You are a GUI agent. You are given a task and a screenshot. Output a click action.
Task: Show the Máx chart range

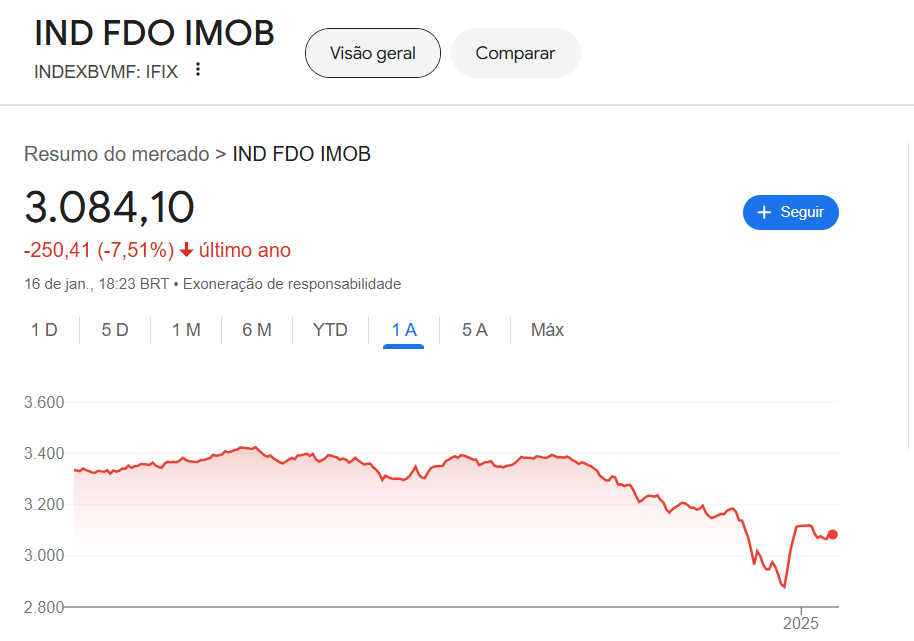tap(547, 330)
